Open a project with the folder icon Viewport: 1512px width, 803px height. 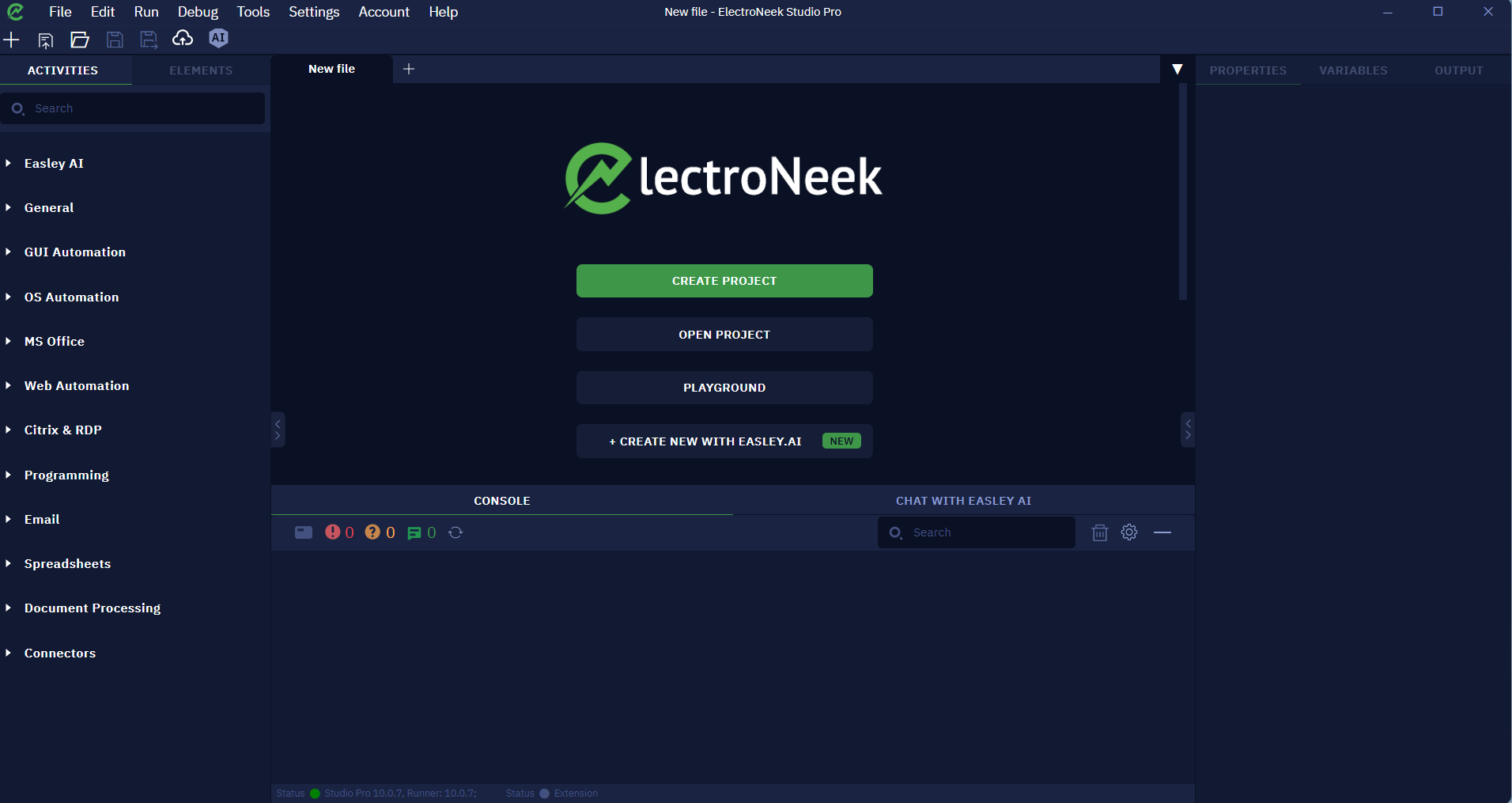coord(80,40)
